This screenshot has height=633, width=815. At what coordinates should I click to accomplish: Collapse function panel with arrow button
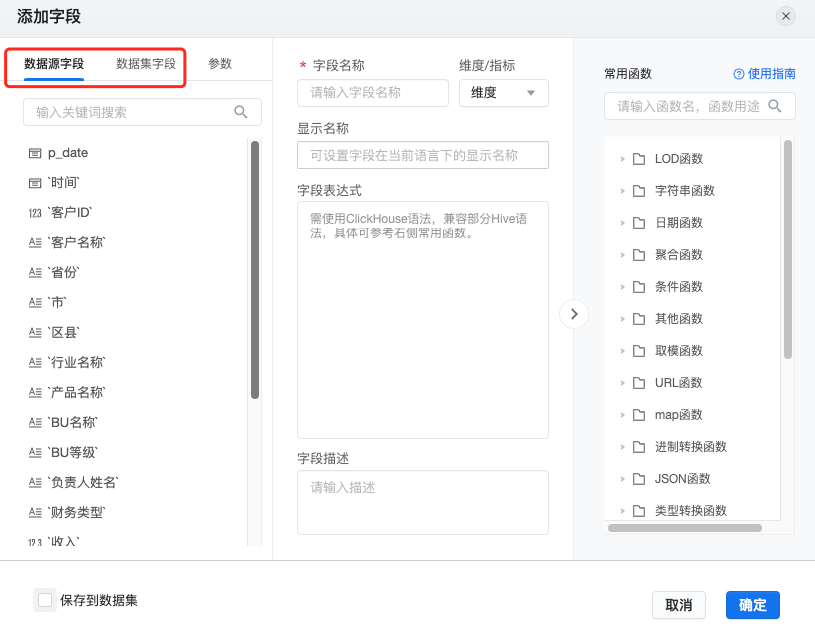574,314
